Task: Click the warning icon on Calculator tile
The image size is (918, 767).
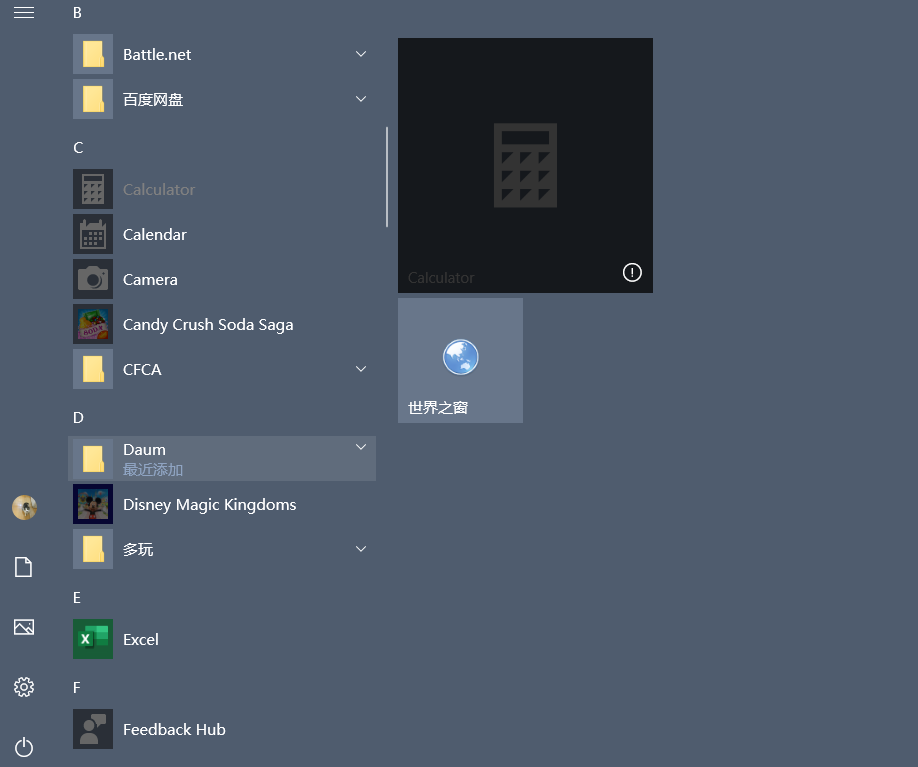Action: 632,272
